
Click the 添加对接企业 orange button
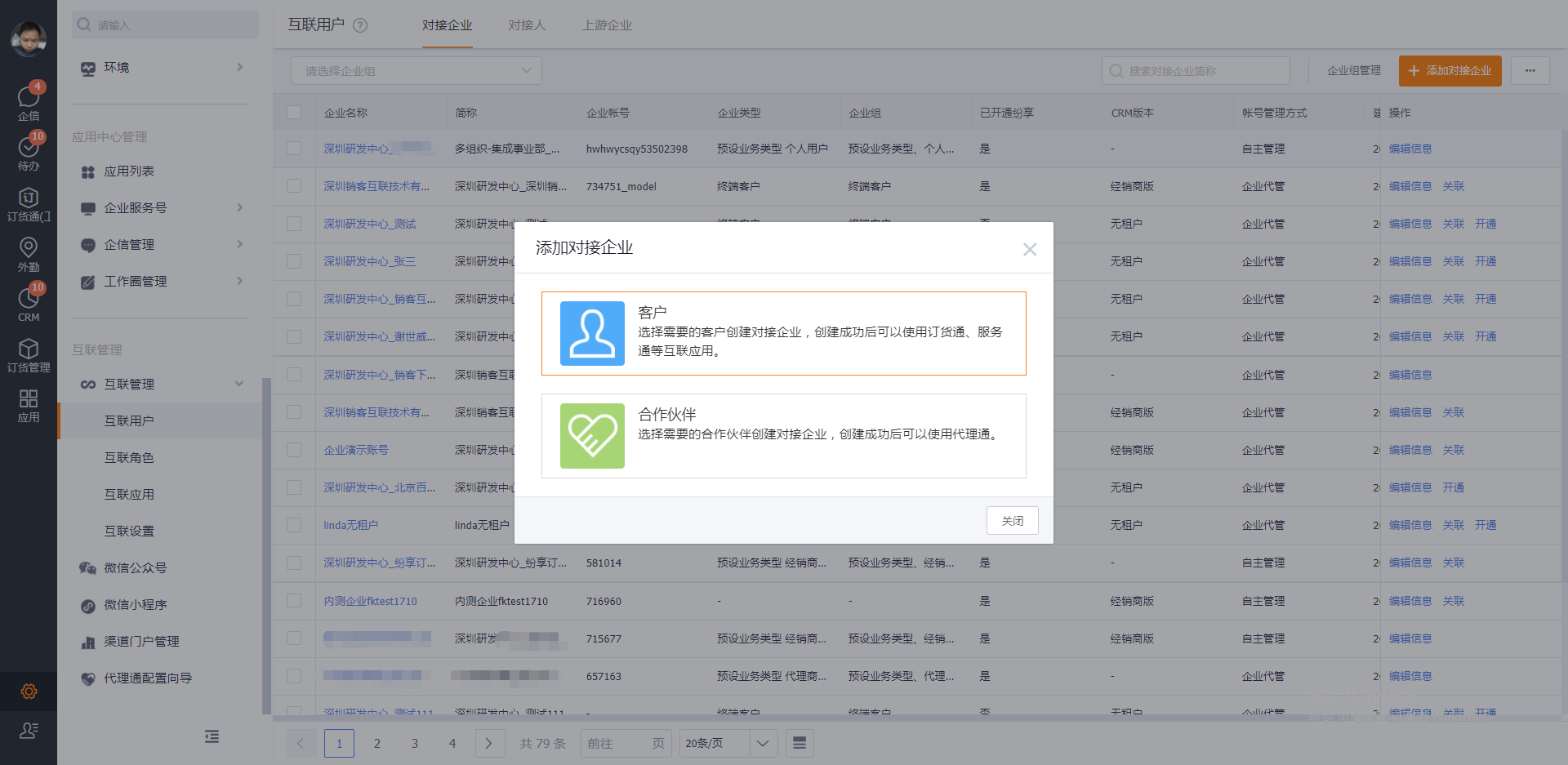(1450, 71)
